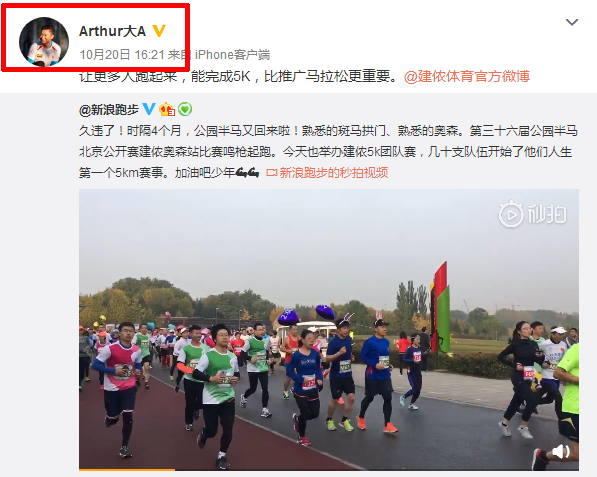Open the 新浪跑步的秒拍视频 link

(334, 173)
